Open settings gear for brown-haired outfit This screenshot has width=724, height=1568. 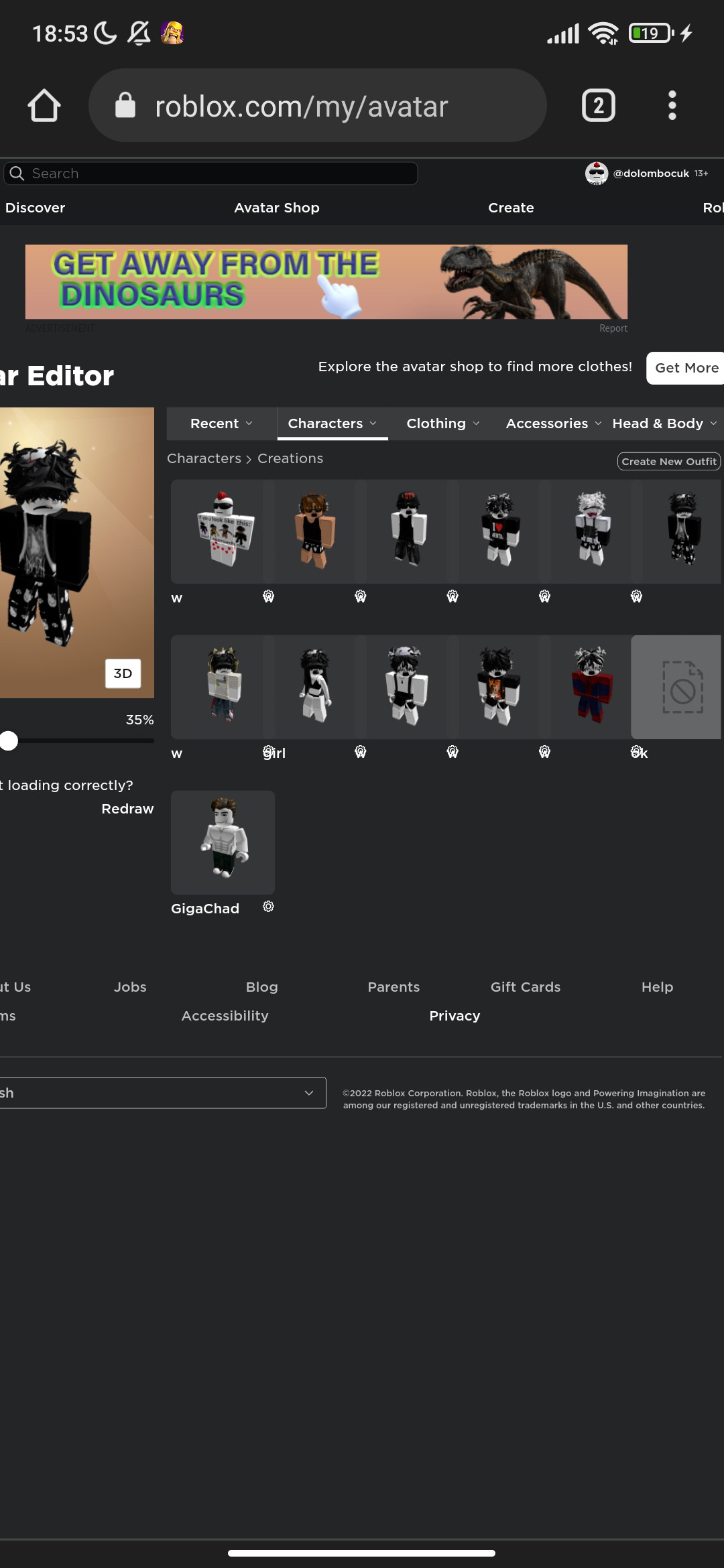[x=361, y=596]
